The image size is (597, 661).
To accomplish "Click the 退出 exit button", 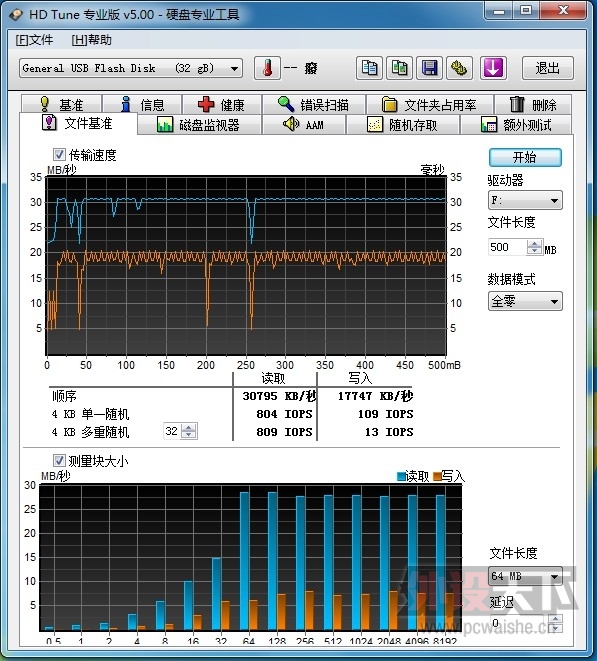I will (x=548, y=68).
